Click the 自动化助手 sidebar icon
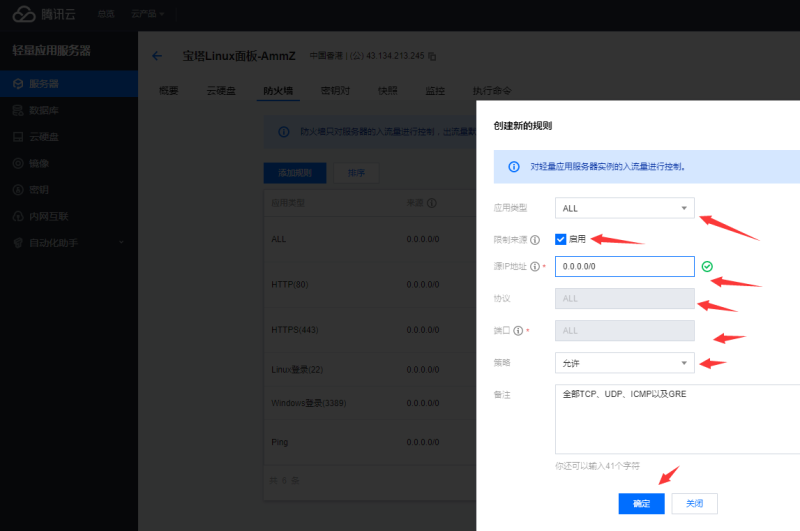This screenshot has height=531, width=800. coord(18,243)
